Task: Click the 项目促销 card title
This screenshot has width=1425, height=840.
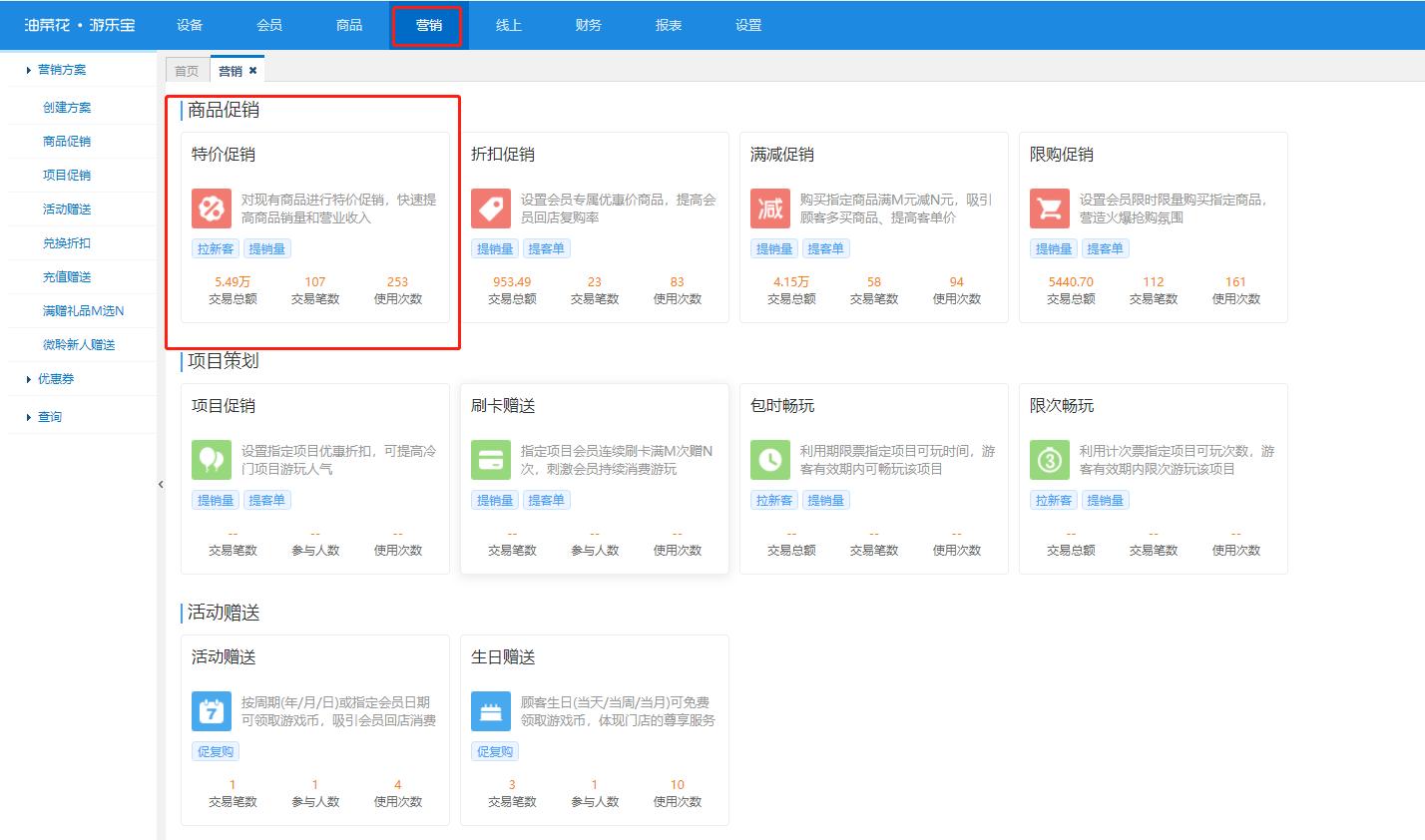Action: pos(224,406)
